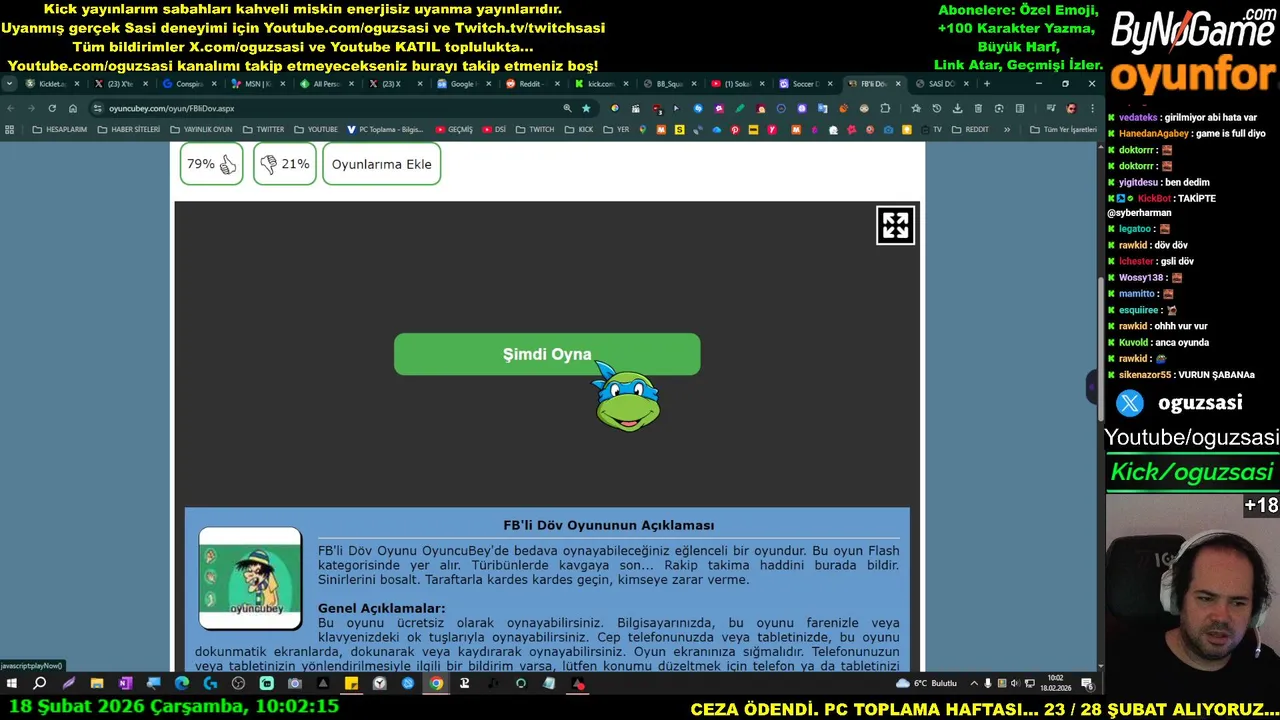Click the 21% thumbs-down dislike button

coord(284,164)
